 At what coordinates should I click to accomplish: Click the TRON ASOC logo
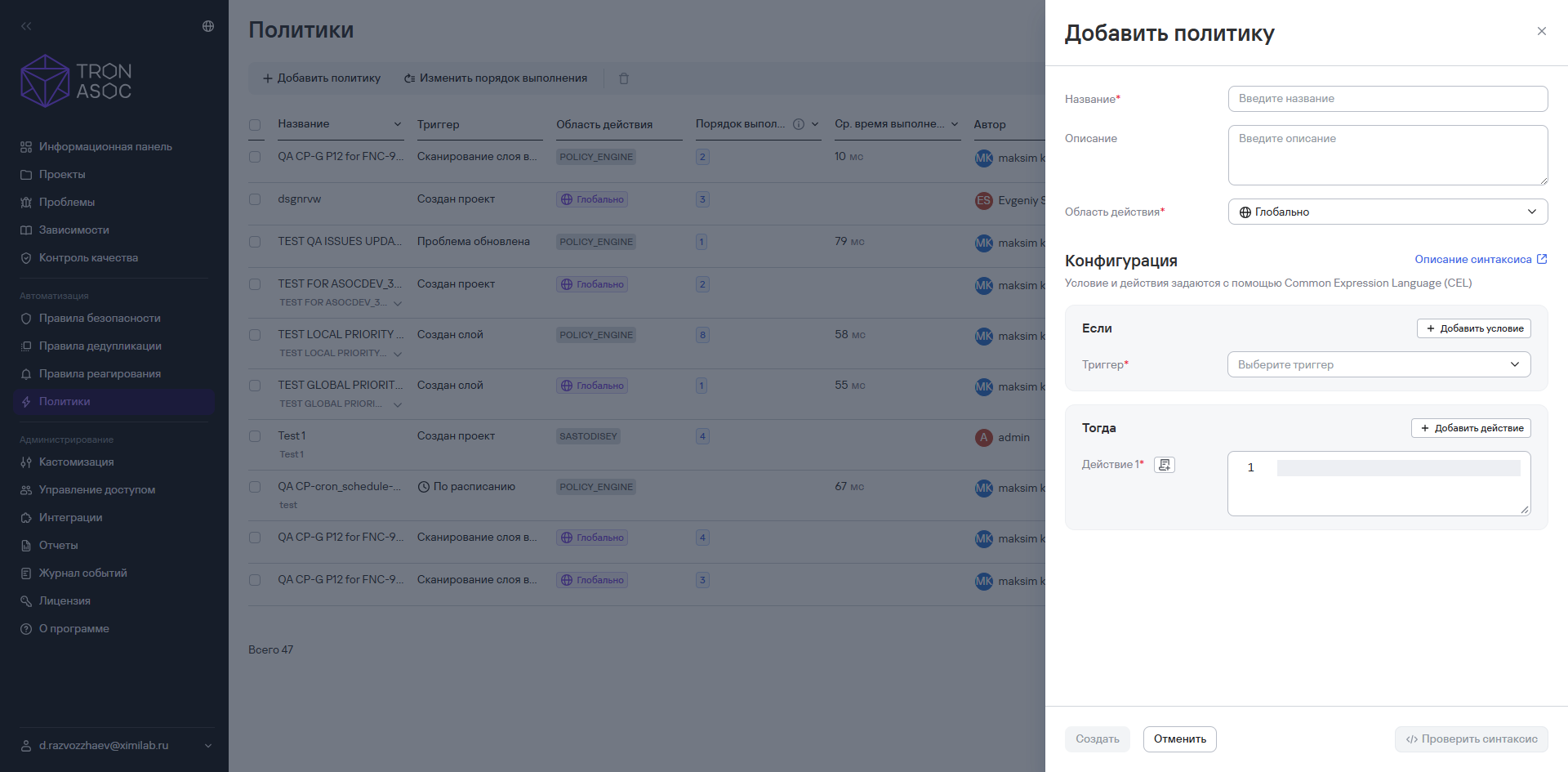click(x=76, y=81)
